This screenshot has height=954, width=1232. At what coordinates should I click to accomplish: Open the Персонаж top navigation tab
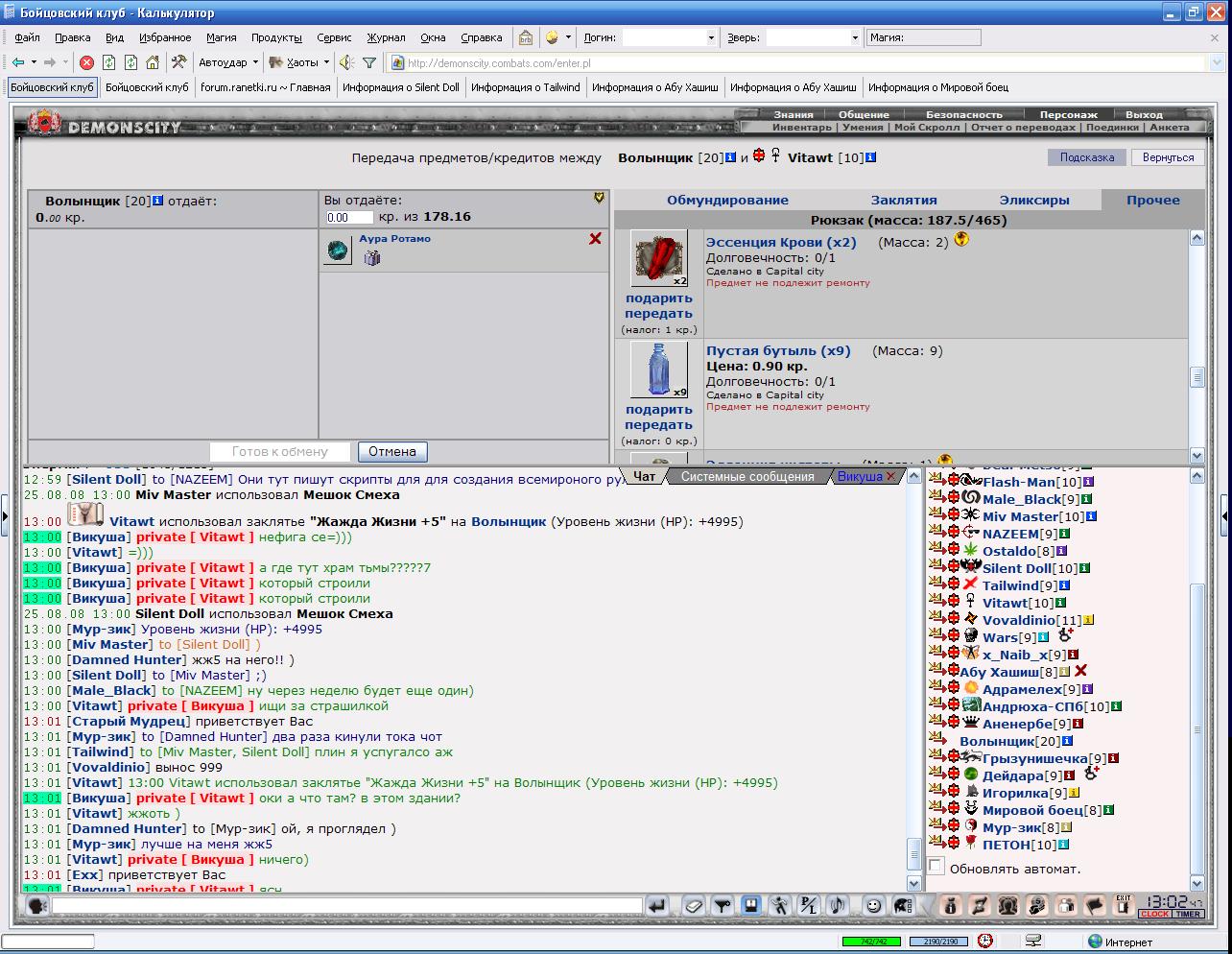click(1068, 114)
